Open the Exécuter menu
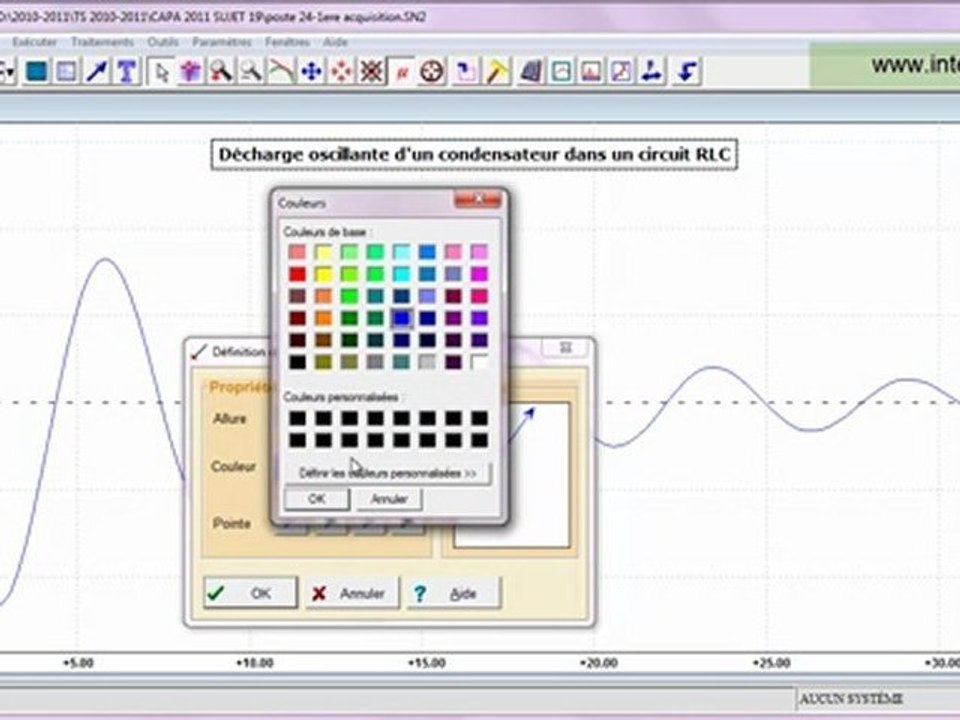The image size is (960, 720). pos(34,42)
